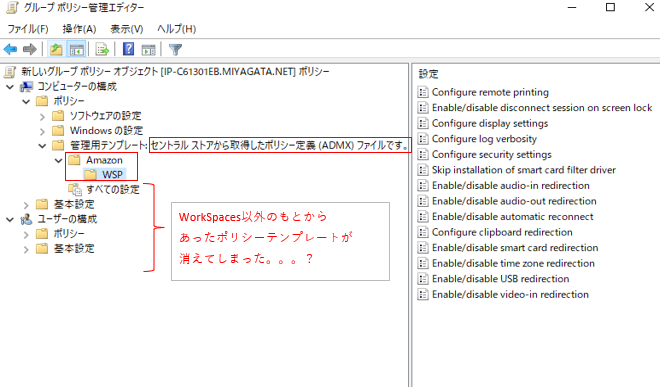Click the Configure remote printing setting icon
The image size is (660, 387).
click(x=423, y=92)
